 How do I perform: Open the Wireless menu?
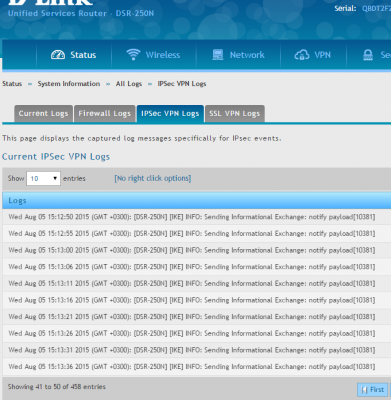[153, 55]
